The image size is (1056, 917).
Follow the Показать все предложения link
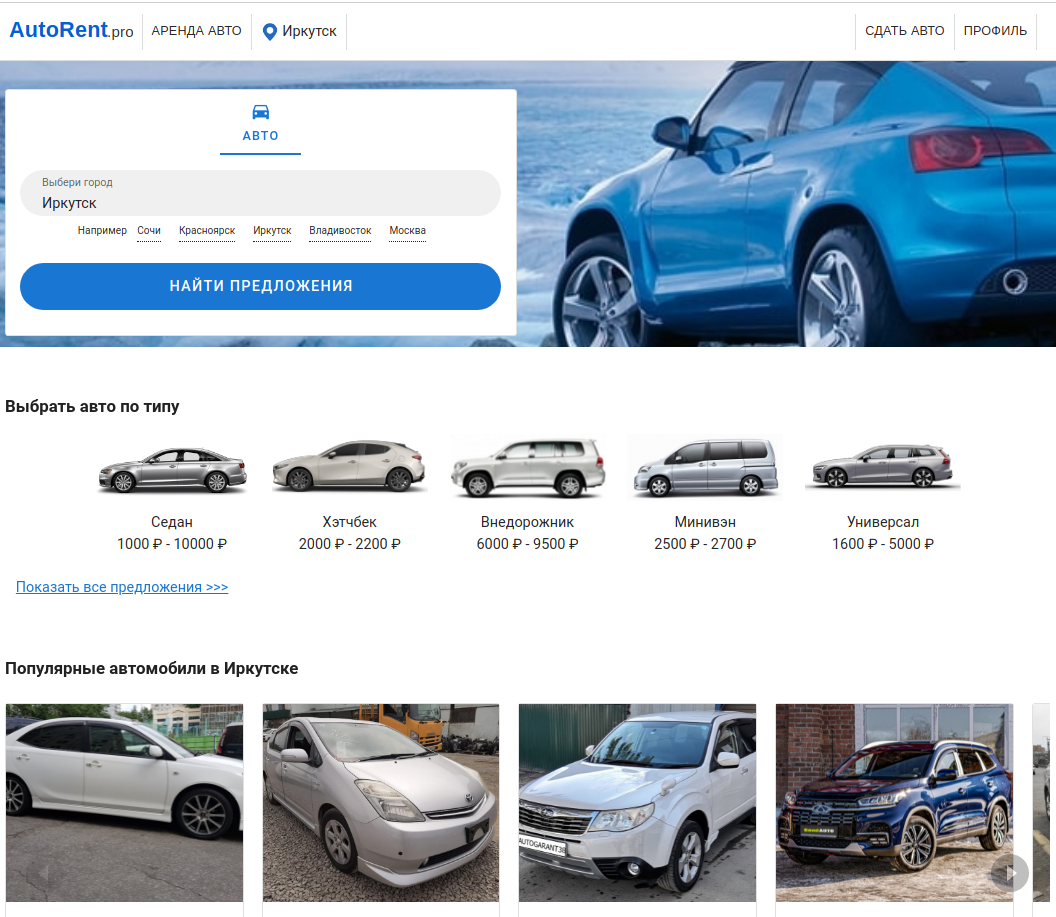click(x=122, y=587)
